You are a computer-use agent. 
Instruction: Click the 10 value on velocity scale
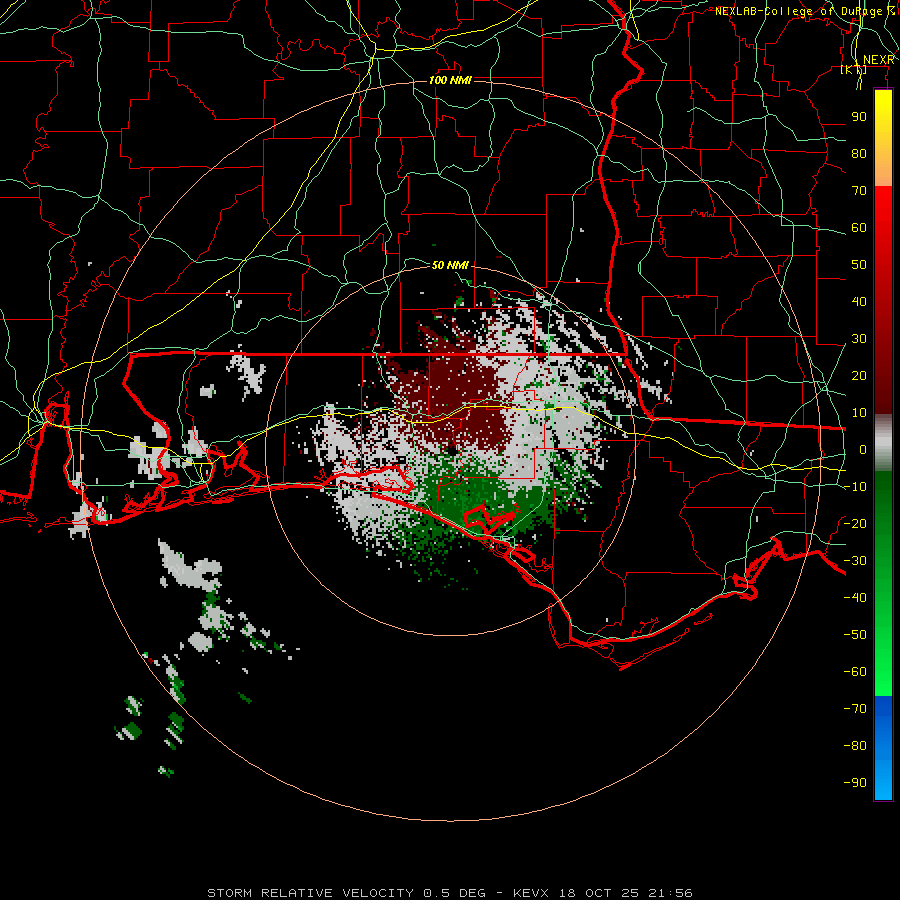(x=859, y=413)
